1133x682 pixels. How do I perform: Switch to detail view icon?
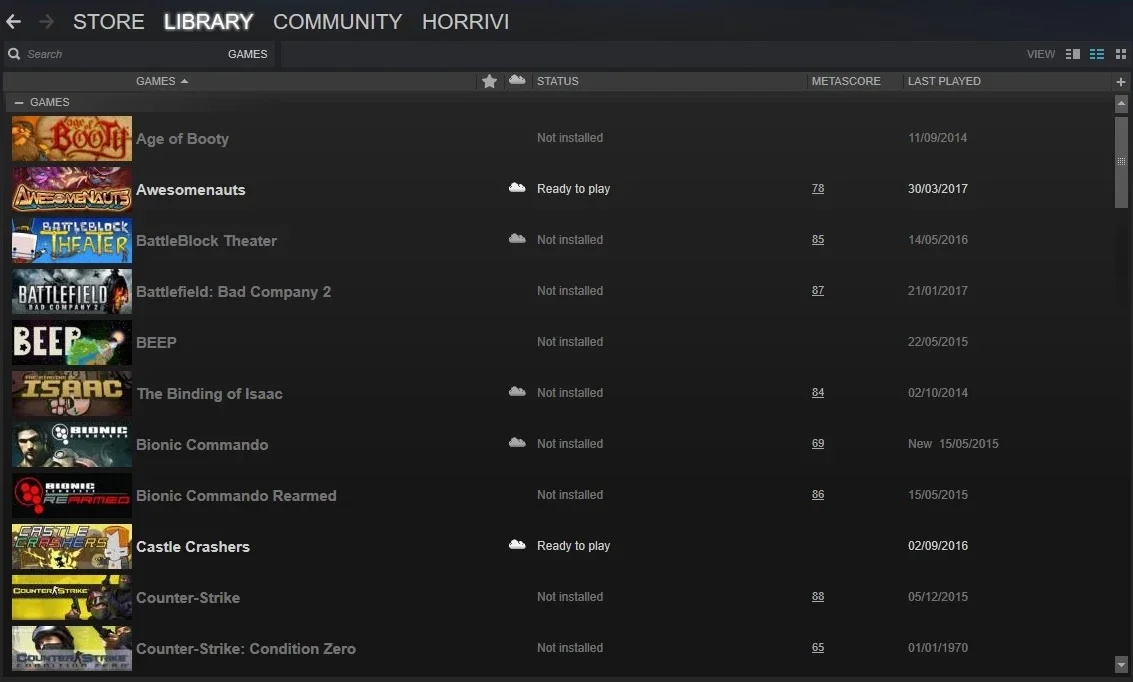1073,54
